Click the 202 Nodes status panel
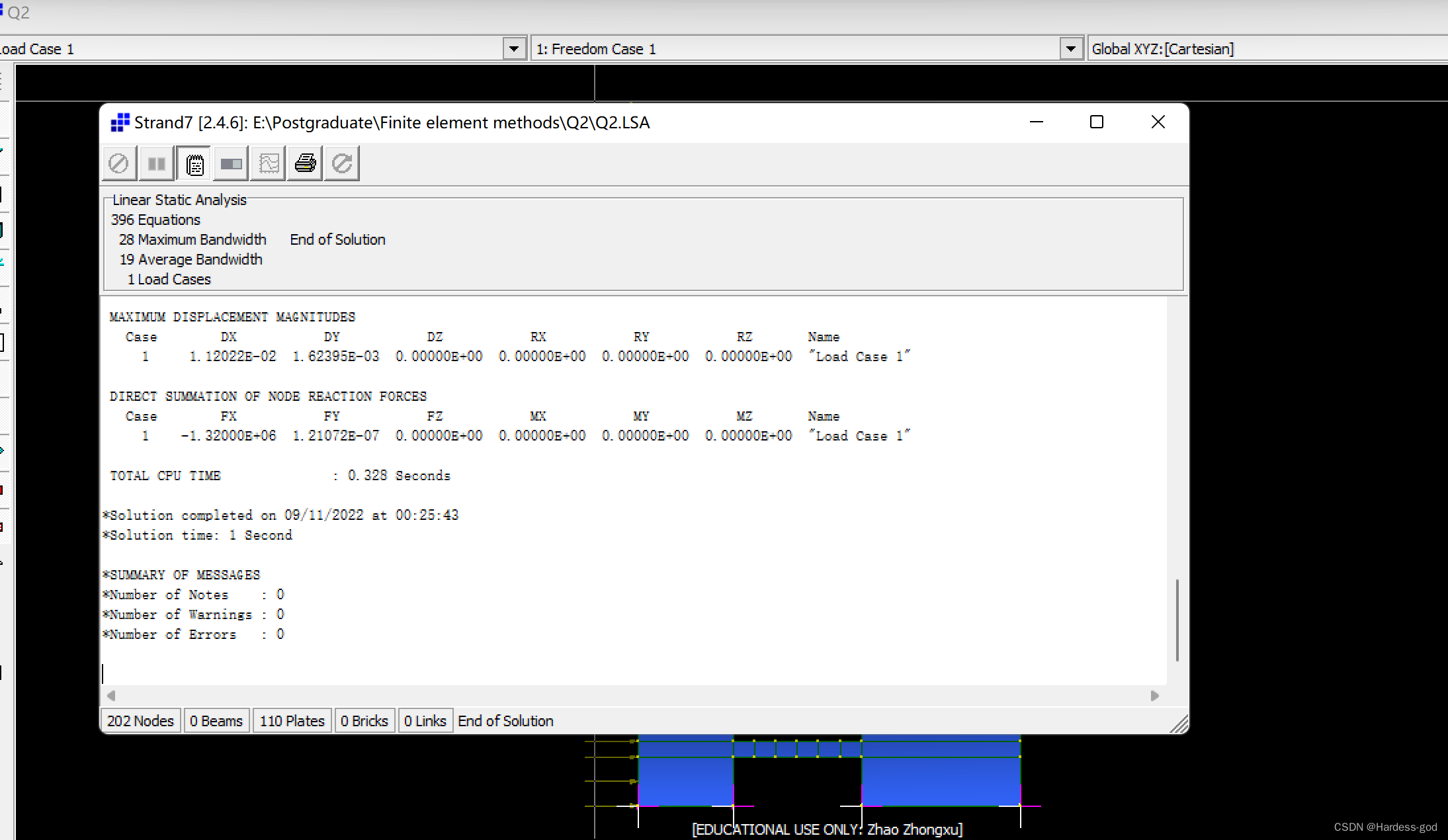This screenshot has height=840, width=1448. point(140,721)
